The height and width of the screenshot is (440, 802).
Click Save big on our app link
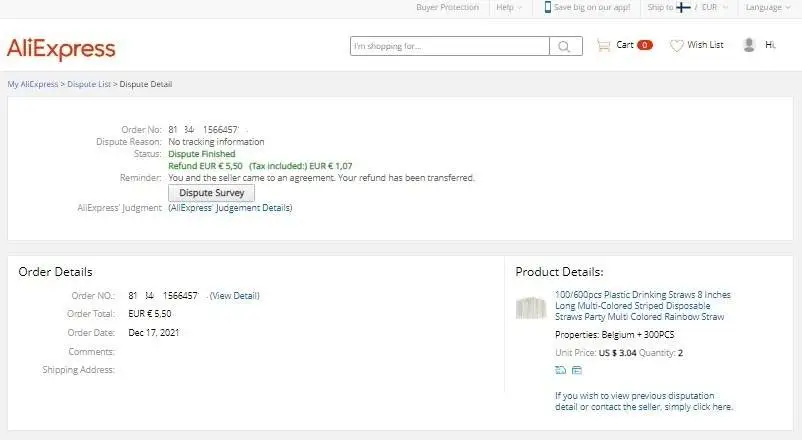(x=592, y=7)
